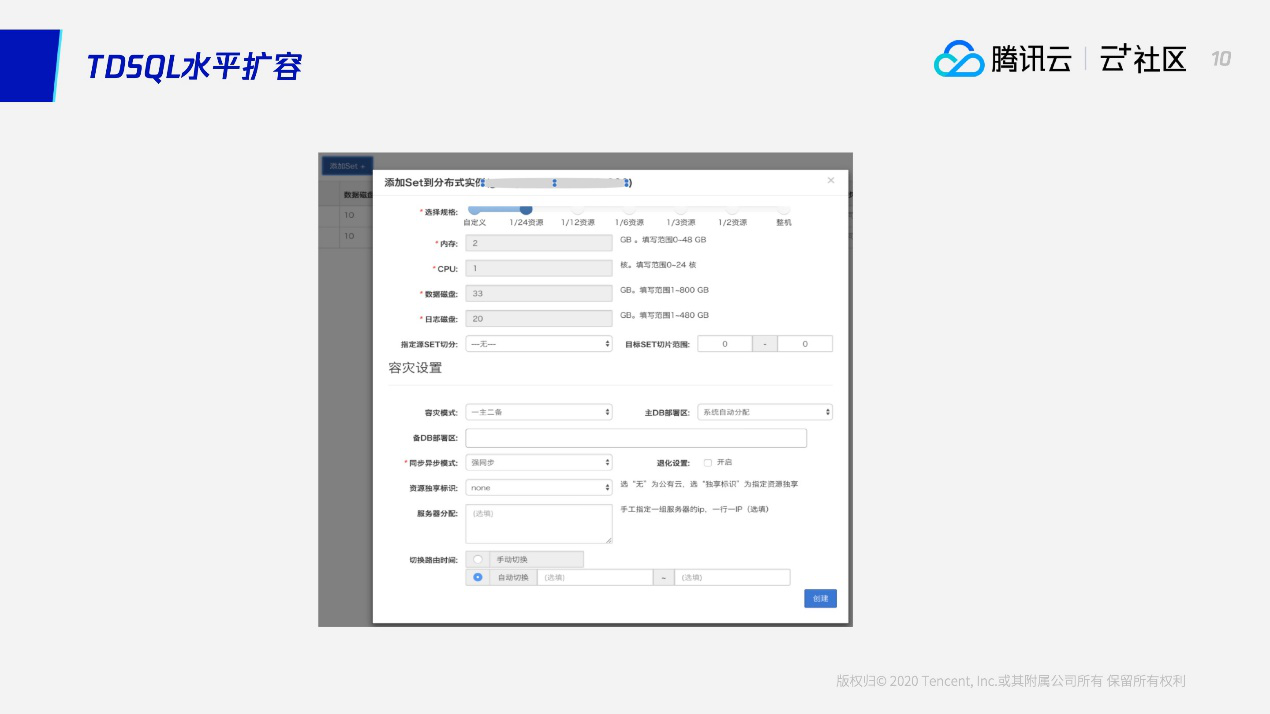This screenshot has height=714, width=1270.
Task: Click the TDSQL水平扩容 slide title
Action: (x=194, y=66)
